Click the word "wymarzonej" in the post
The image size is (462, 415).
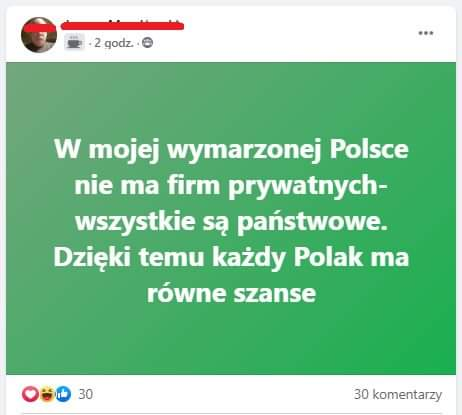244,150
